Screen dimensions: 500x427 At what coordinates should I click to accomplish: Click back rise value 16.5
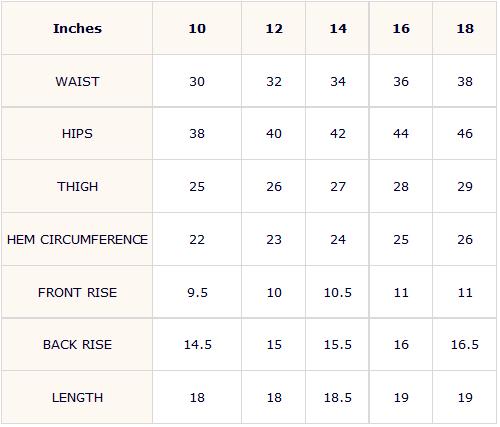pos(465,345)
